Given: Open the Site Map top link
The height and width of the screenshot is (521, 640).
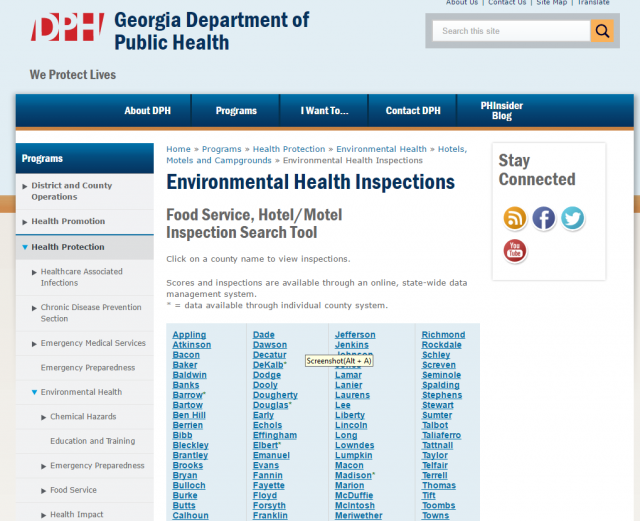Looking at the screenshot, I should coord(551,2).
